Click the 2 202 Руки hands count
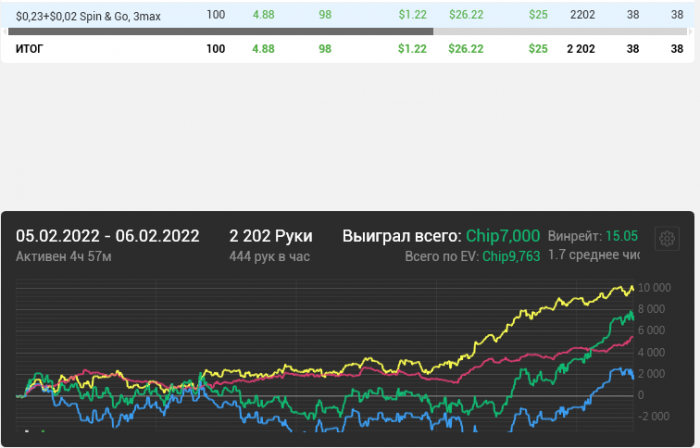700x448 pixels. (270, 236)
